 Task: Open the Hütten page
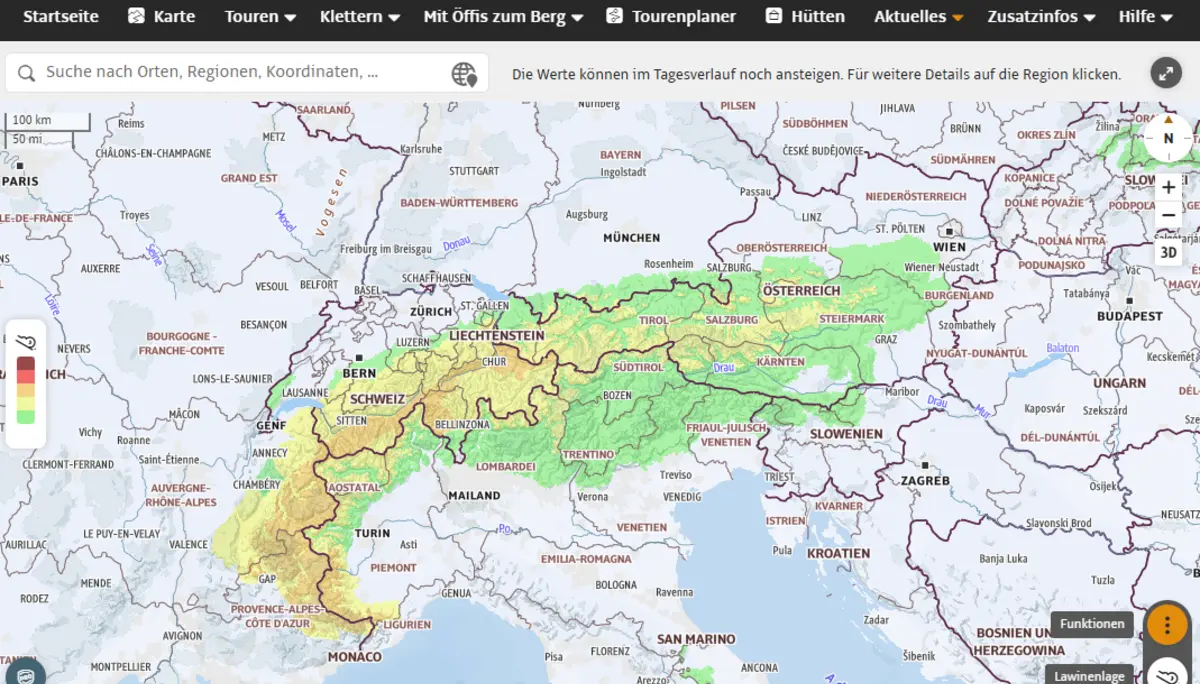pos(805,17)
